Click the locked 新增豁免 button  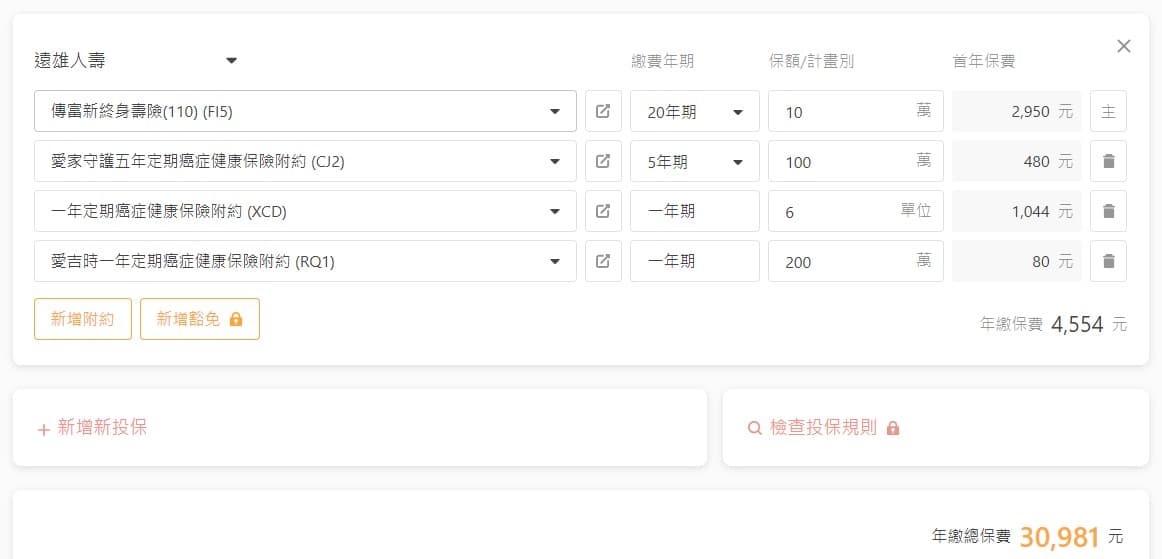[x=200, y=319]
